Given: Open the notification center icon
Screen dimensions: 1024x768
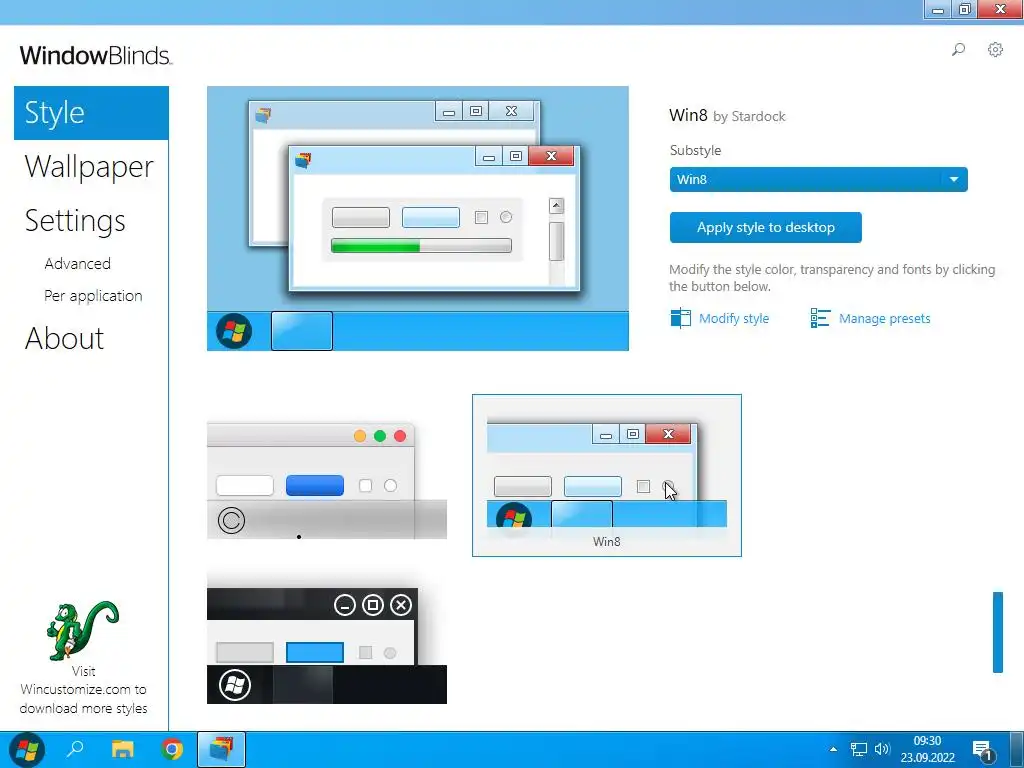Looking at the screenshot, I should click(983, 750).
